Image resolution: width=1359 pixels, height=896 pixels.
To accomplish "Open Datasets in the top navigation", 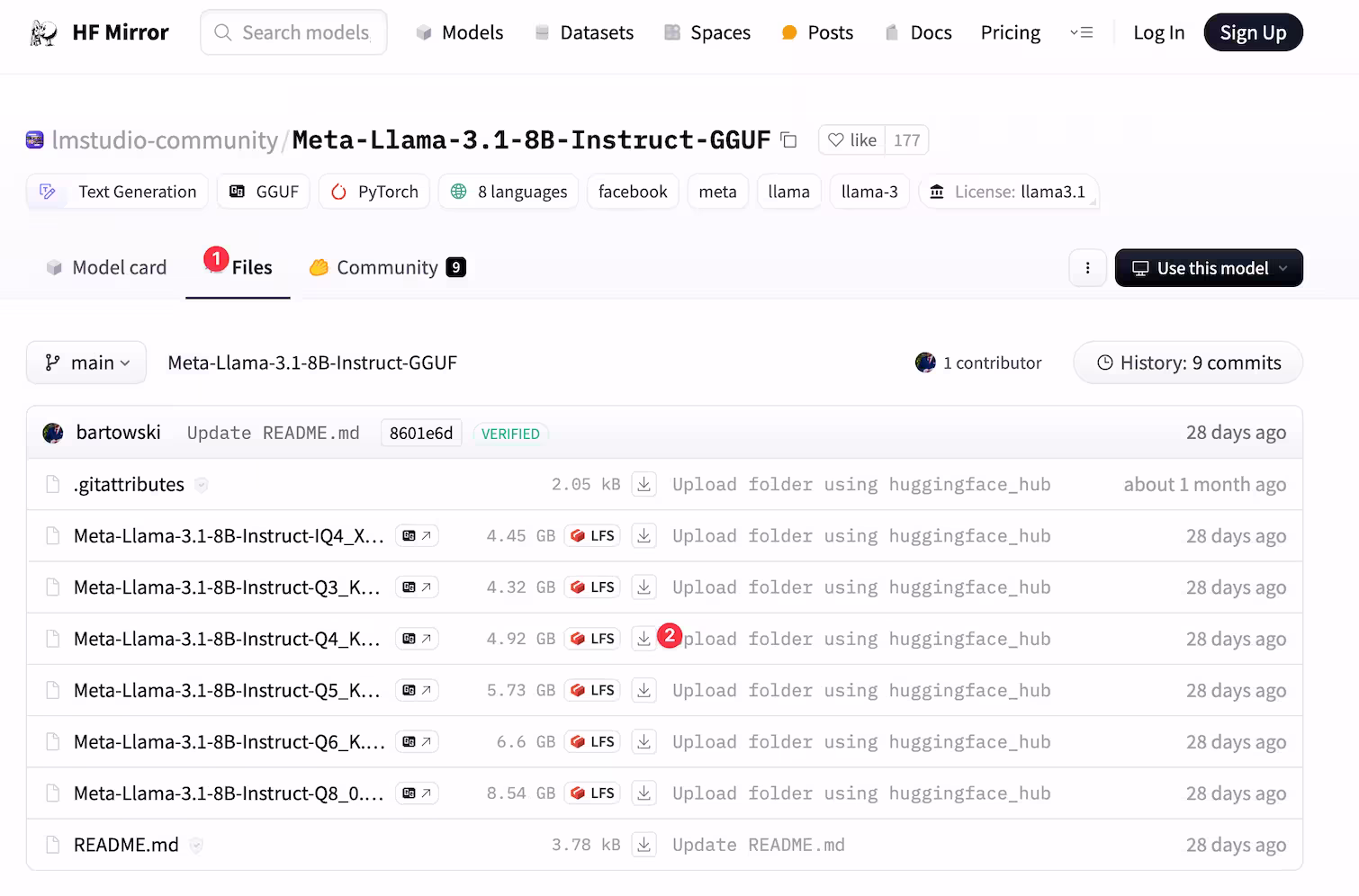I will [584, 32].
